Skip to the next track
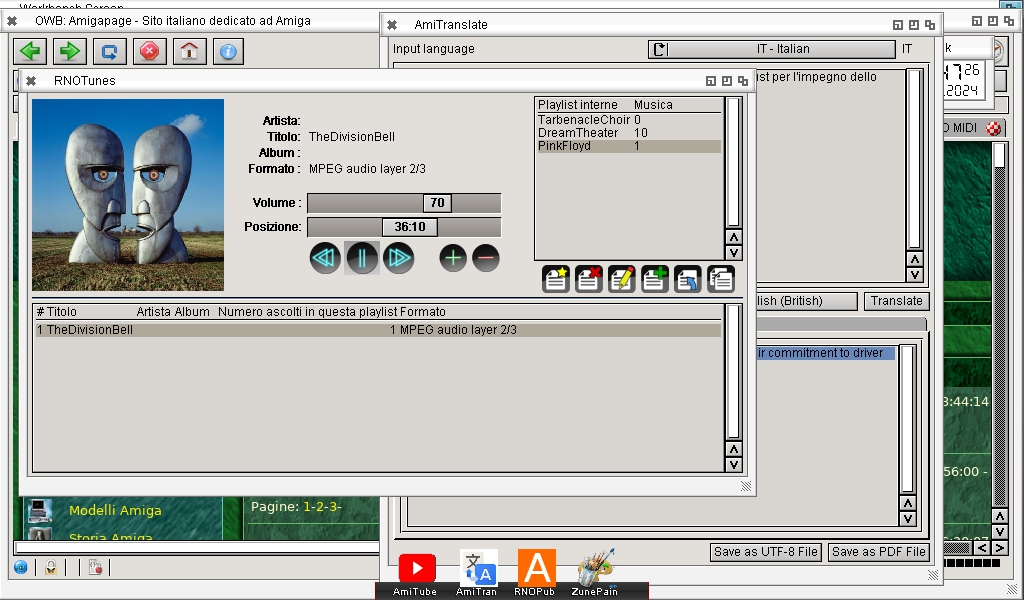 click(x=398, y=258)
